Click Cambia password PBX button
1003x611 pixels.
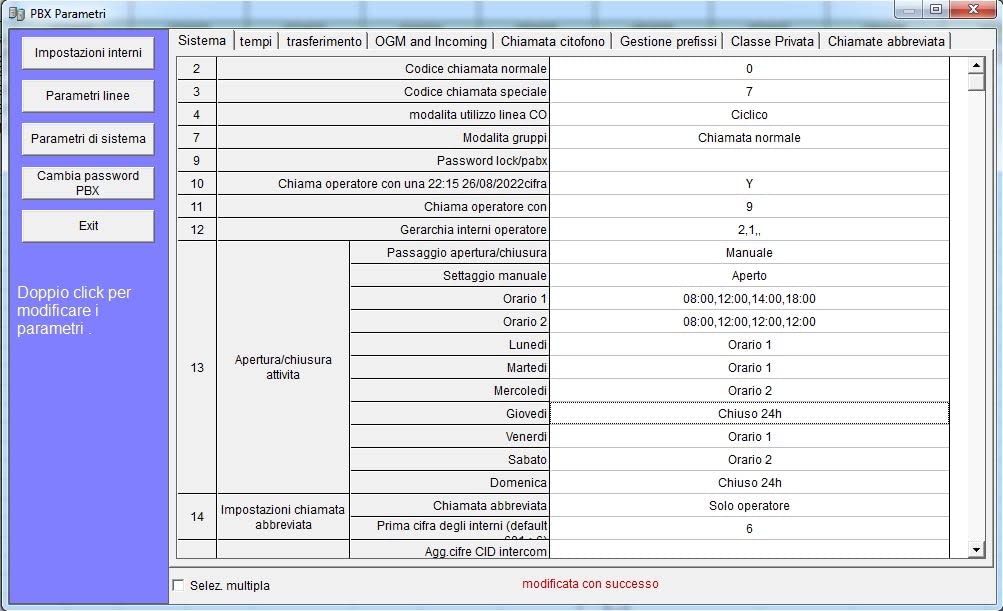pyautogui.click(x=88, y=183)
